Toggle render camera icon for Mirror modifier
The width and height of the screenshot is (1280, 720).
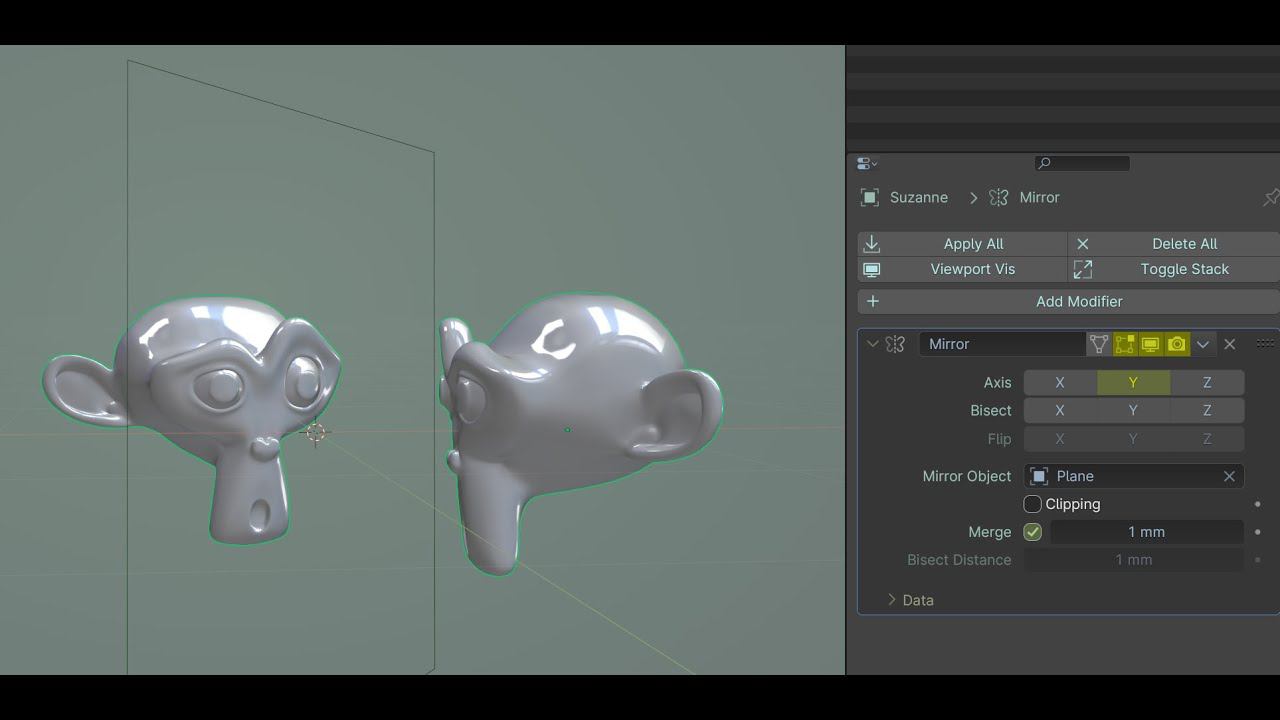(x=1177, y=344)
